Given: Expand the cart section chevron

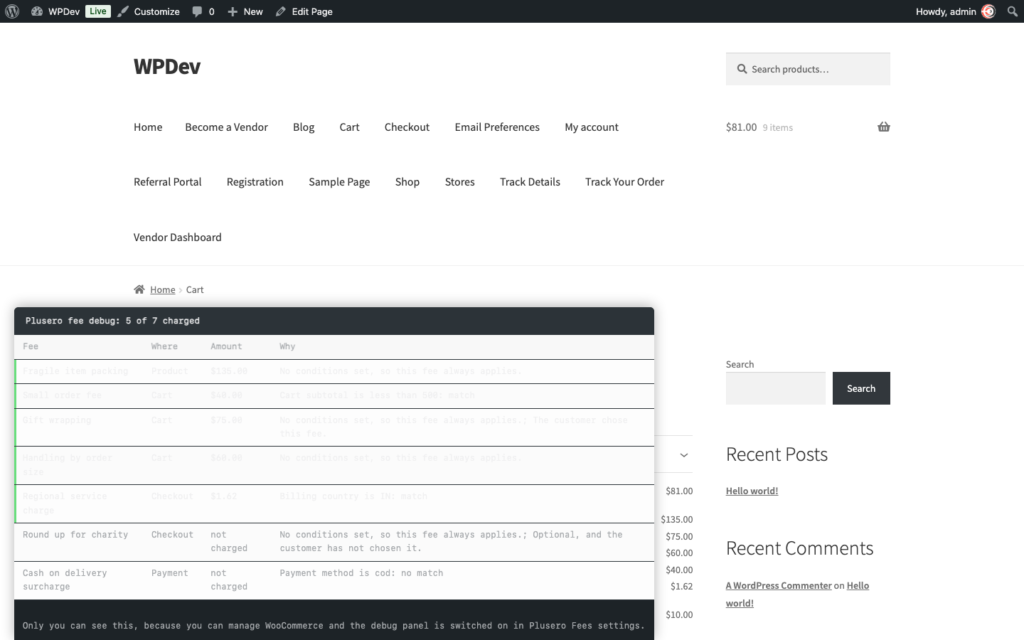Looking at the screenshot, I should [x=684, y=455].
